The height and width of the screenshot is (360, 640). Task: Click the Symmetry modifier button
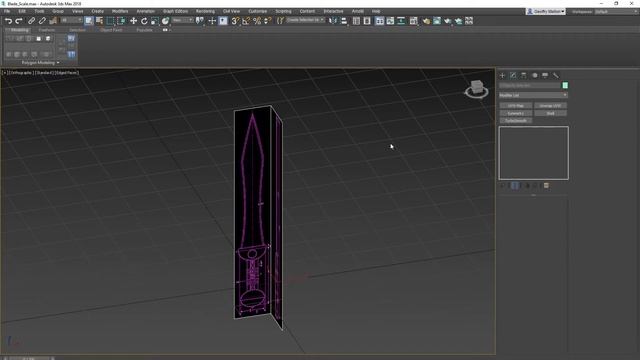pyautogui.click(x=516, y=113)
